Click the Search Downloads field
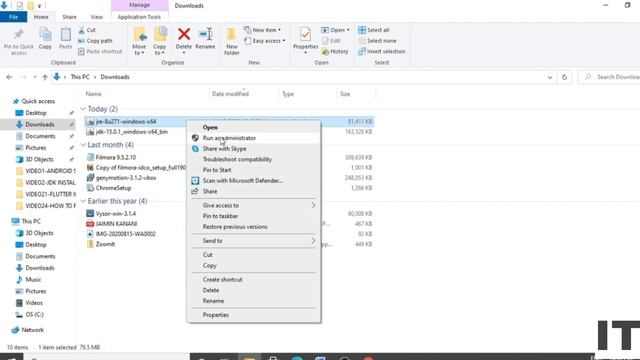Image resolution: width=640 pixels, height=360 pixels. pyautogui.click(x=610, y=77)
